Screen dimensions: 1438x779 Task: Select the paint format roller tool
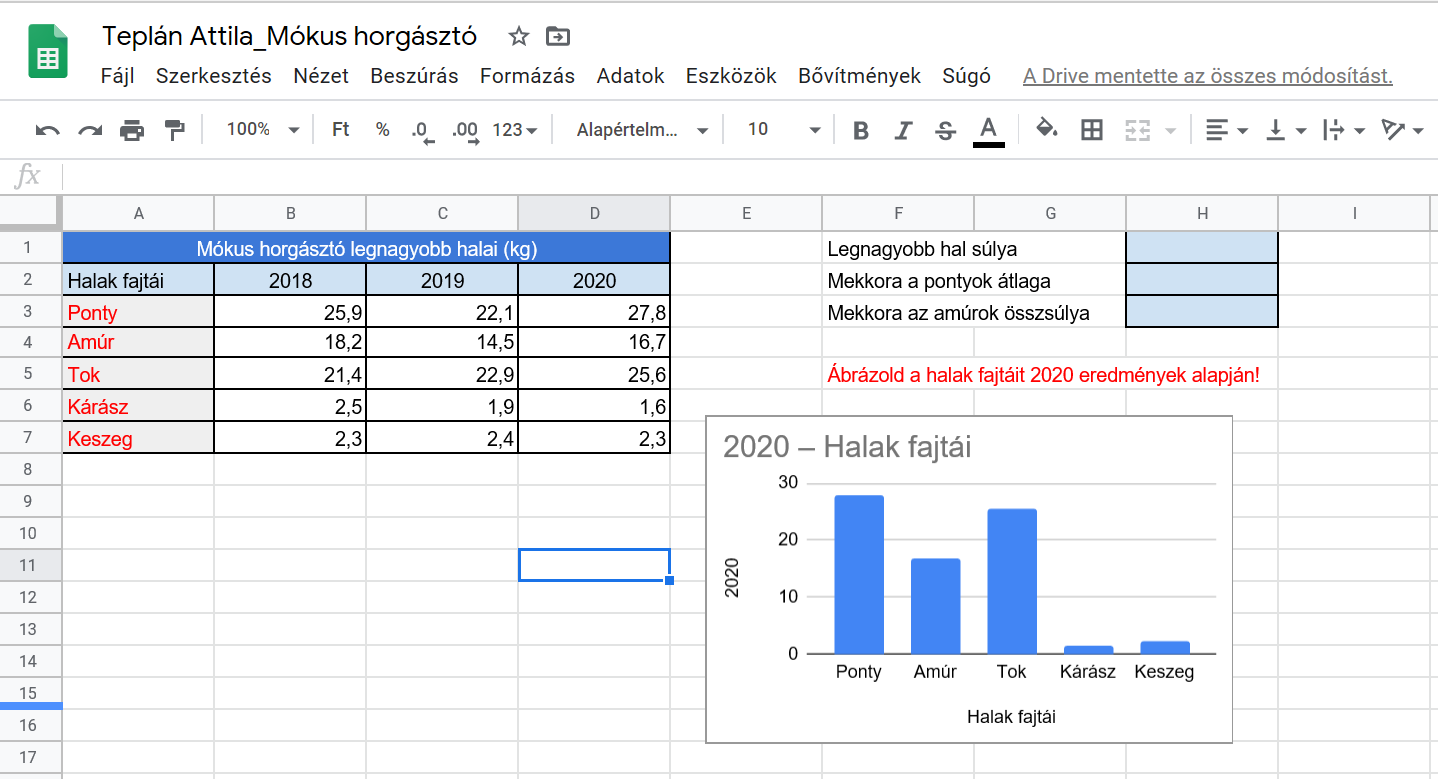(x=174, y=130)
